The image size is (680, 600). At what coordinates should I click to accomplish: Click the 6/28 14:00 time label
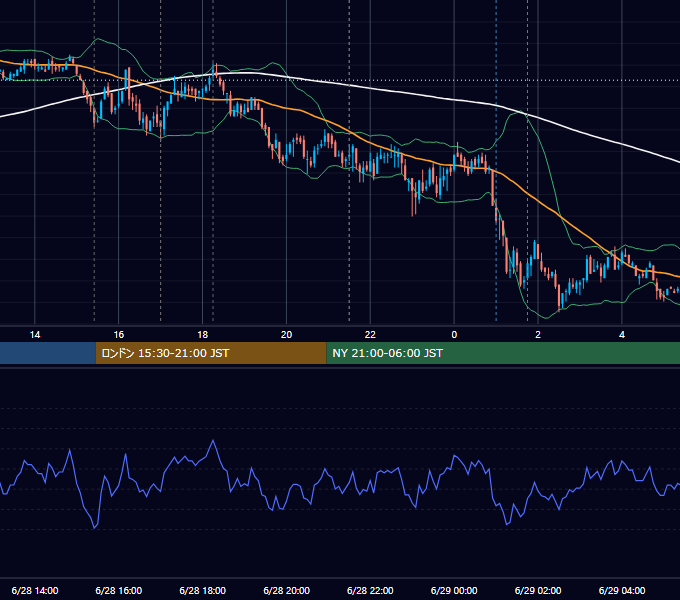point(35,590)
